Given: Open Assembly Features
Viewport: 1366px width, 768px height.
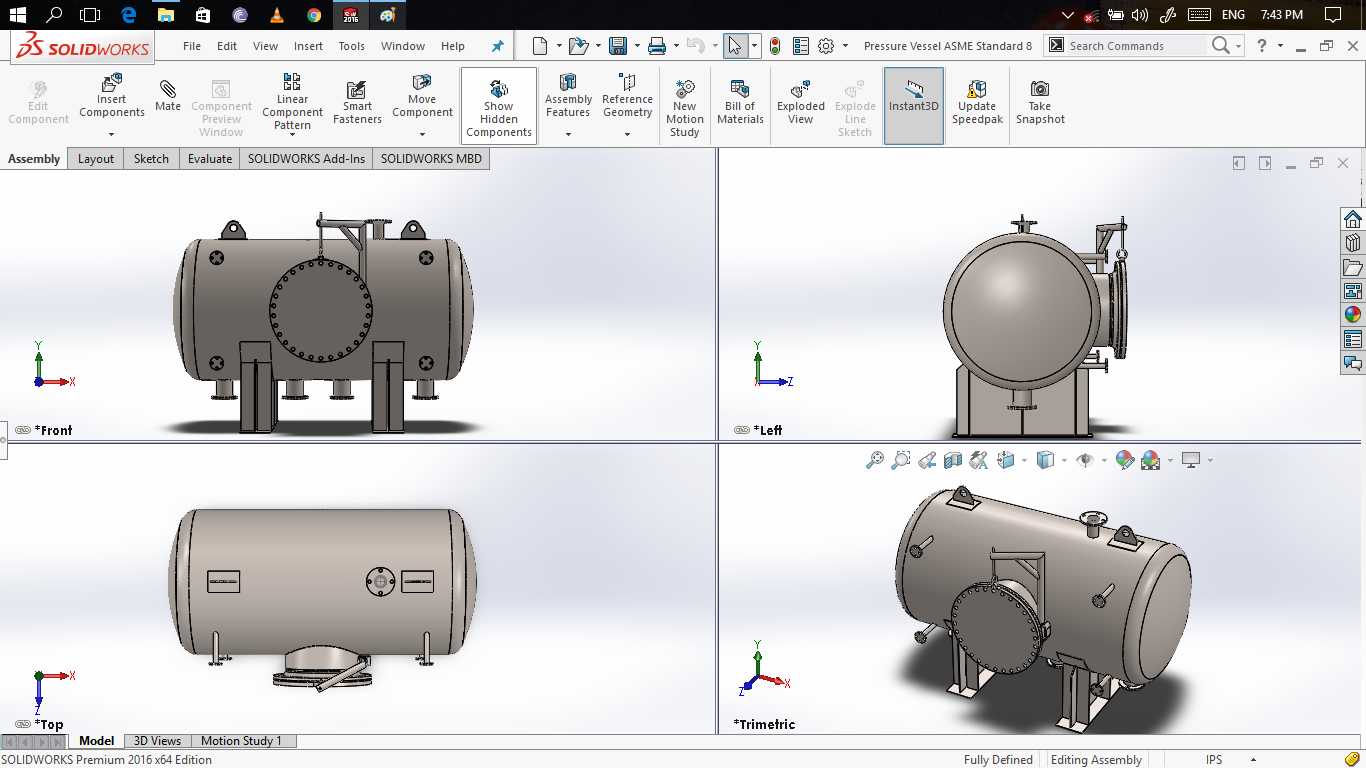Looking at the screenshot, I should [x=568, y=96].
